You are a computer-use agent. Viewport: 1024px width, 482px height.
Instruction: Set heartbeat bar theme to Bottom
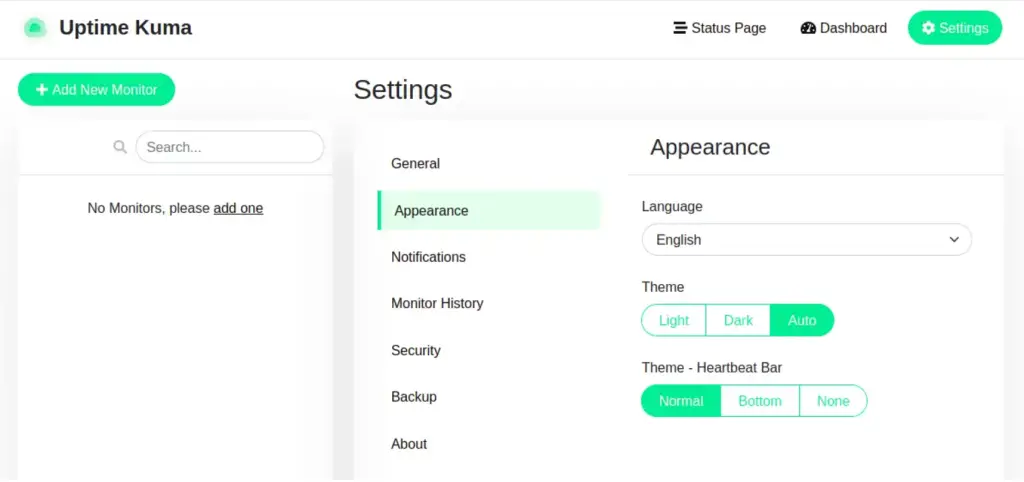[x=760, y=401]
